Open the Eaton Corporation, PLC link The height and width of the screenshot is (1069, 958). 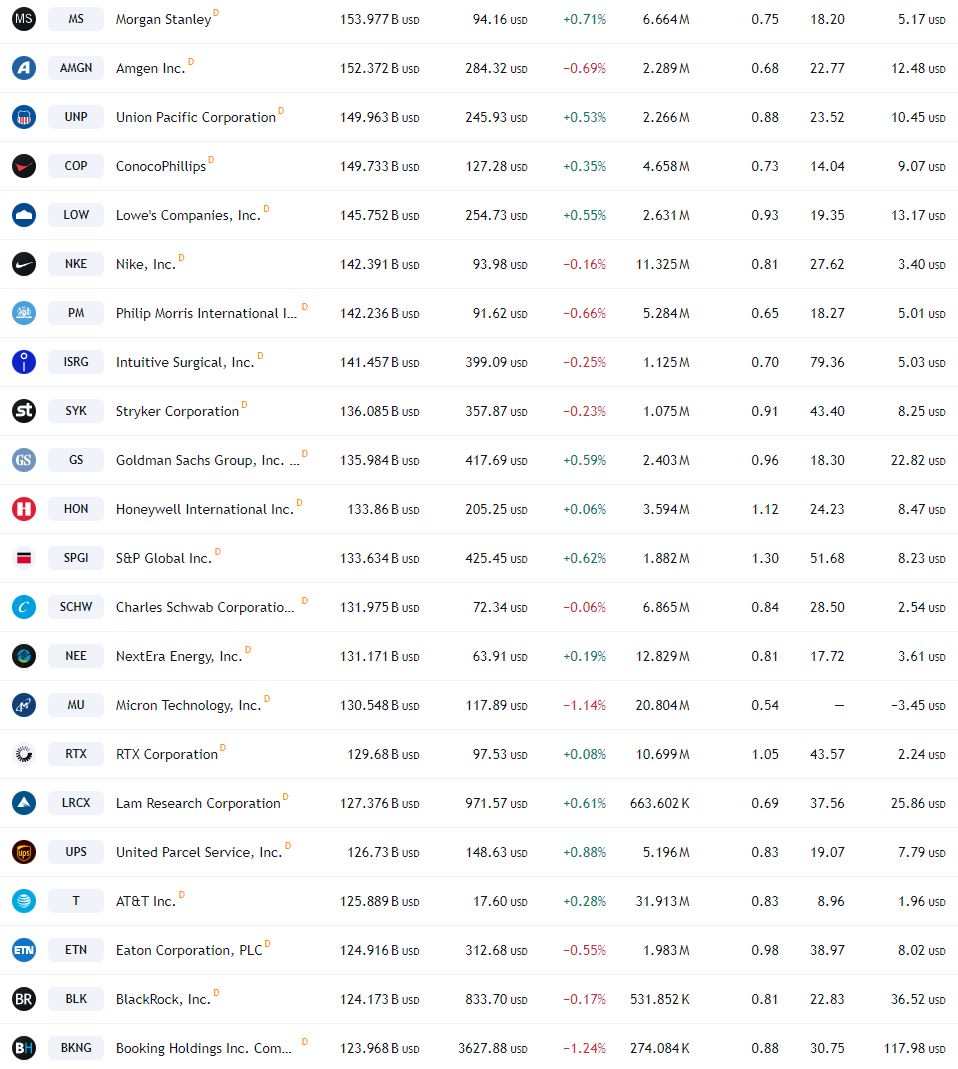(x=189, y=951)
